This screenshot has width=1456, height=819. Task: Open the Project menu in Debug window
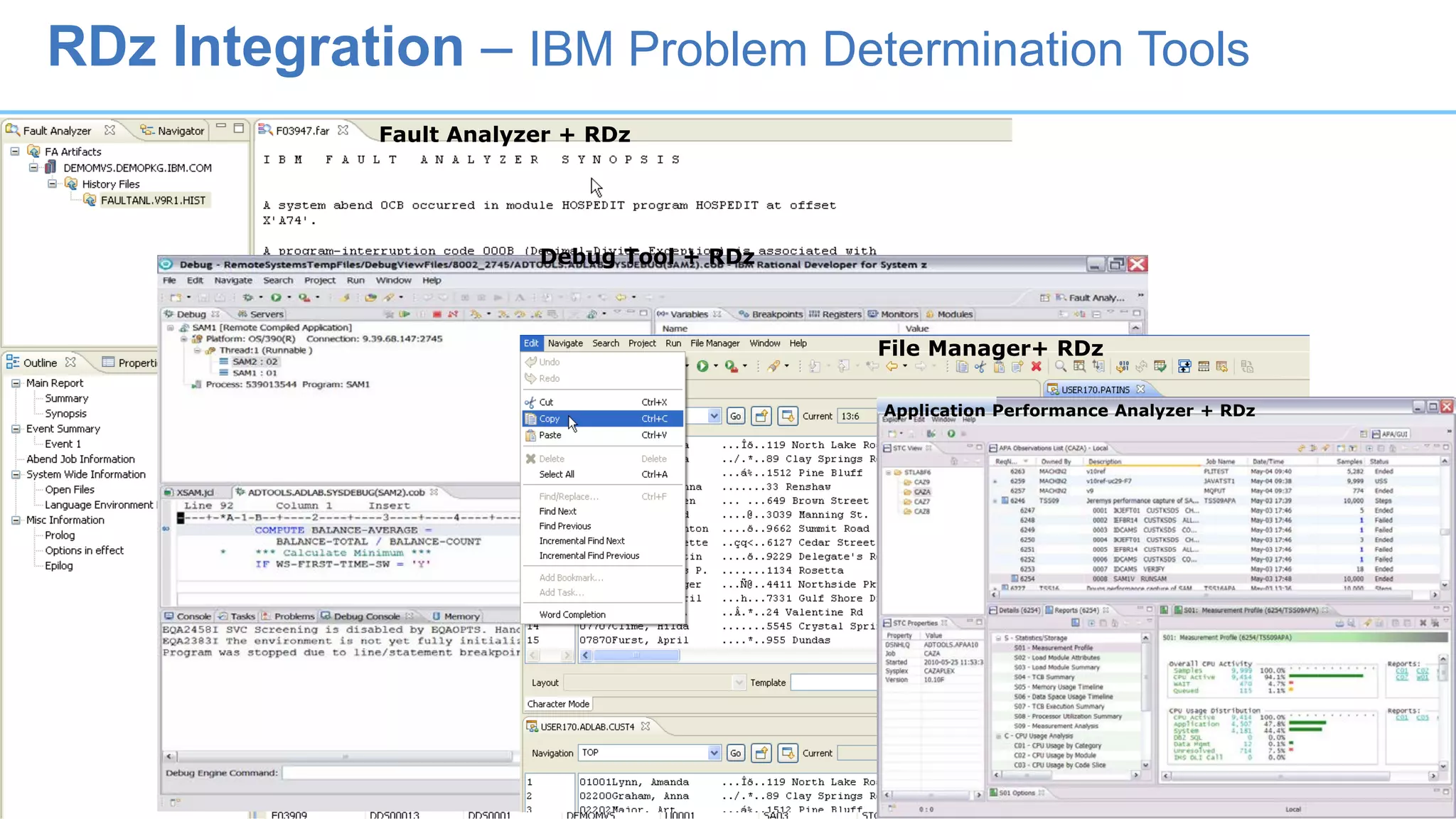(x=320, y=280)
